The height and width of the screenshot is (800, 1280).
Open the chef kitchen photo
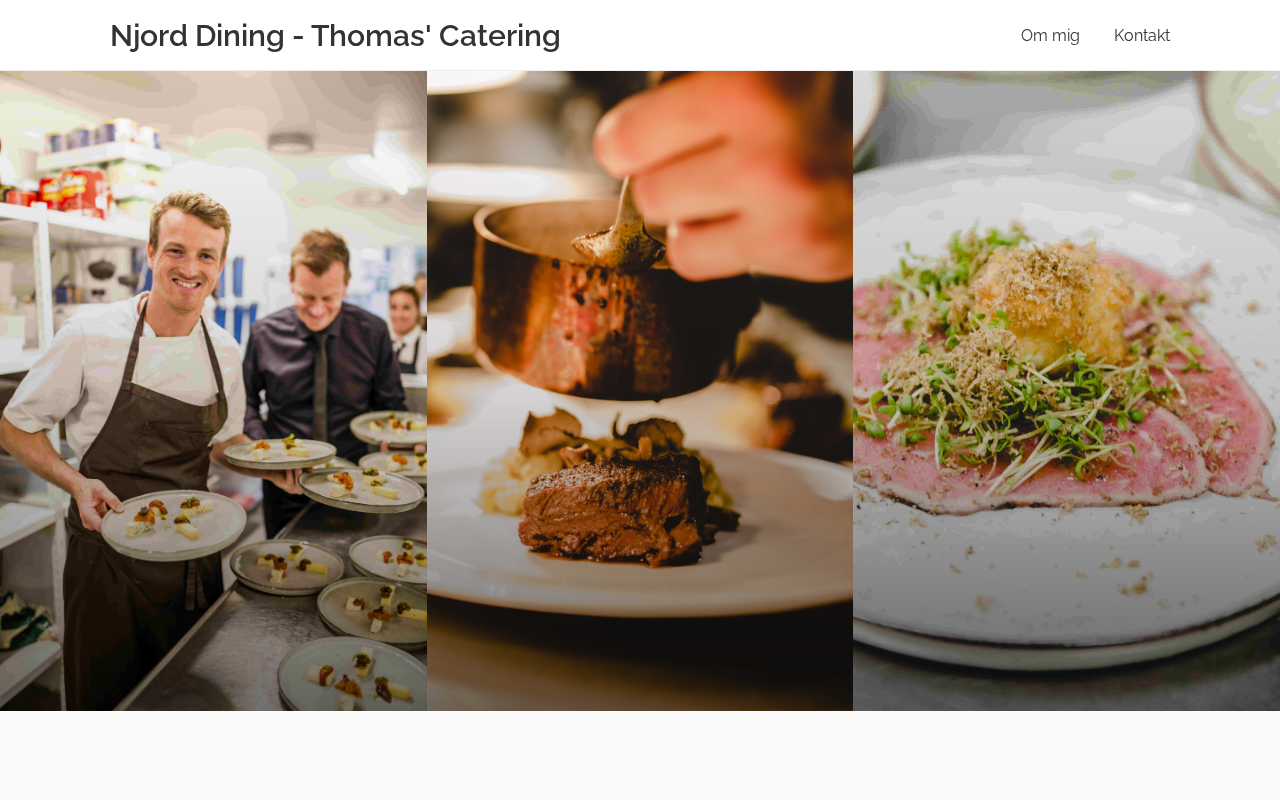point(213,391)
